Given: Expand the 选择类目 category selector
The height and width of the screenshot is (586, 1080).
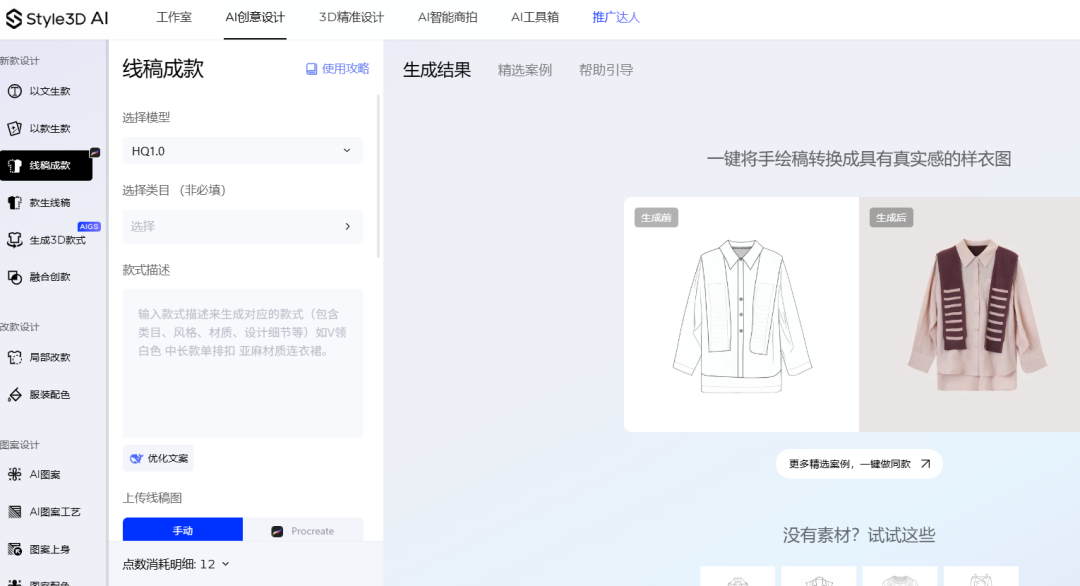Looking at the screenshot, I should (242, 226).
